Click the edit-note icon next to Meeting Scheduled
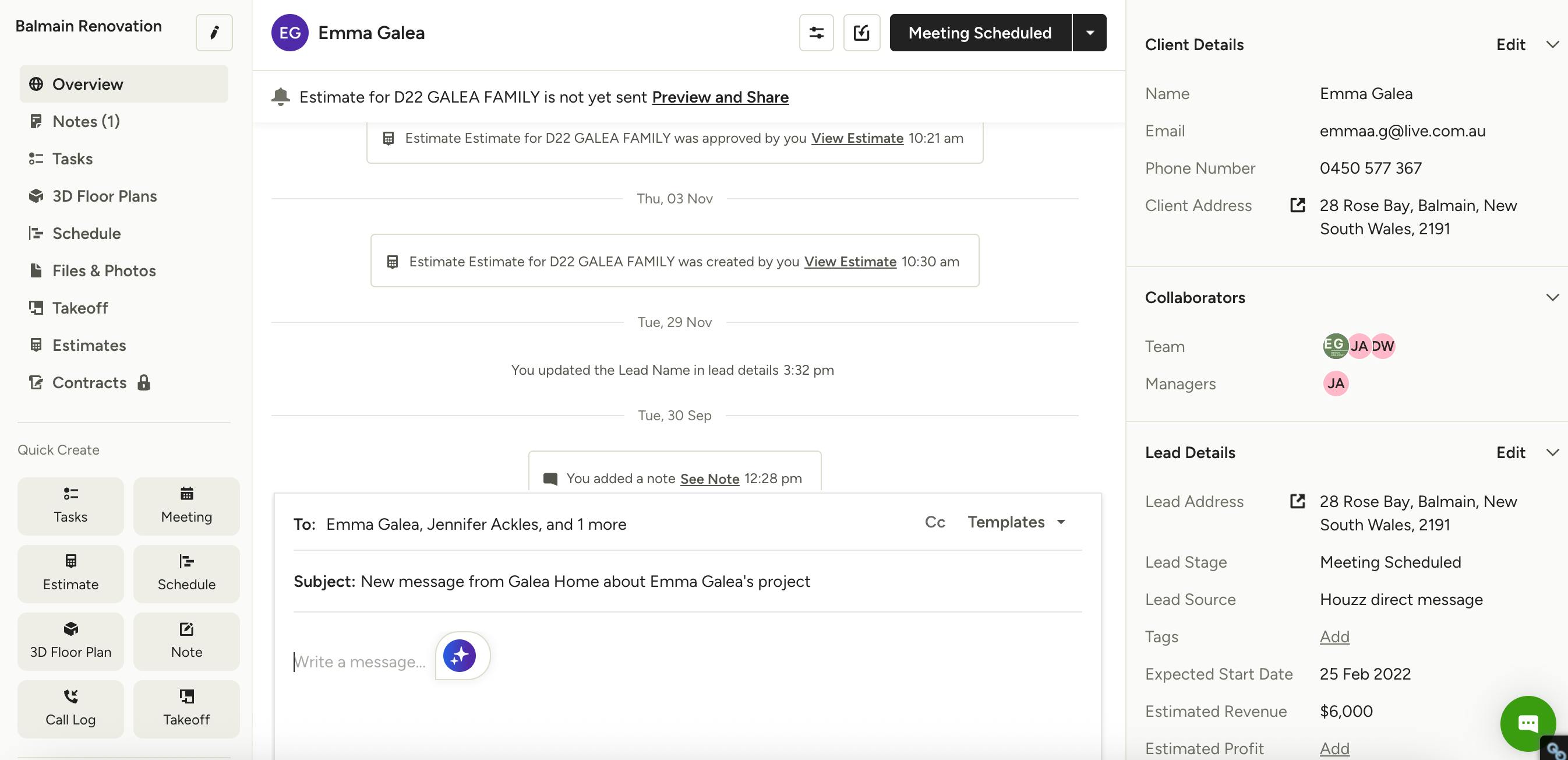 tap(861, 33)
